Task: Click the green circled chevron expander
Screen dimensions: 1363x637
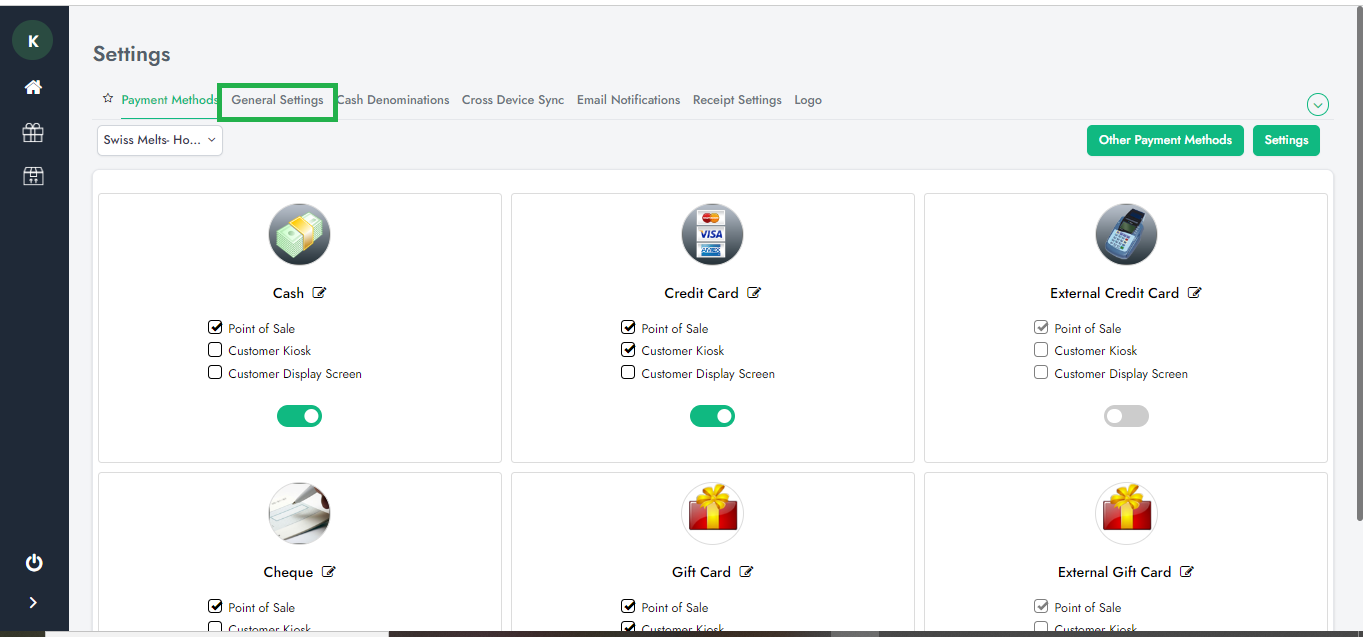Action: click(1317, 104)
